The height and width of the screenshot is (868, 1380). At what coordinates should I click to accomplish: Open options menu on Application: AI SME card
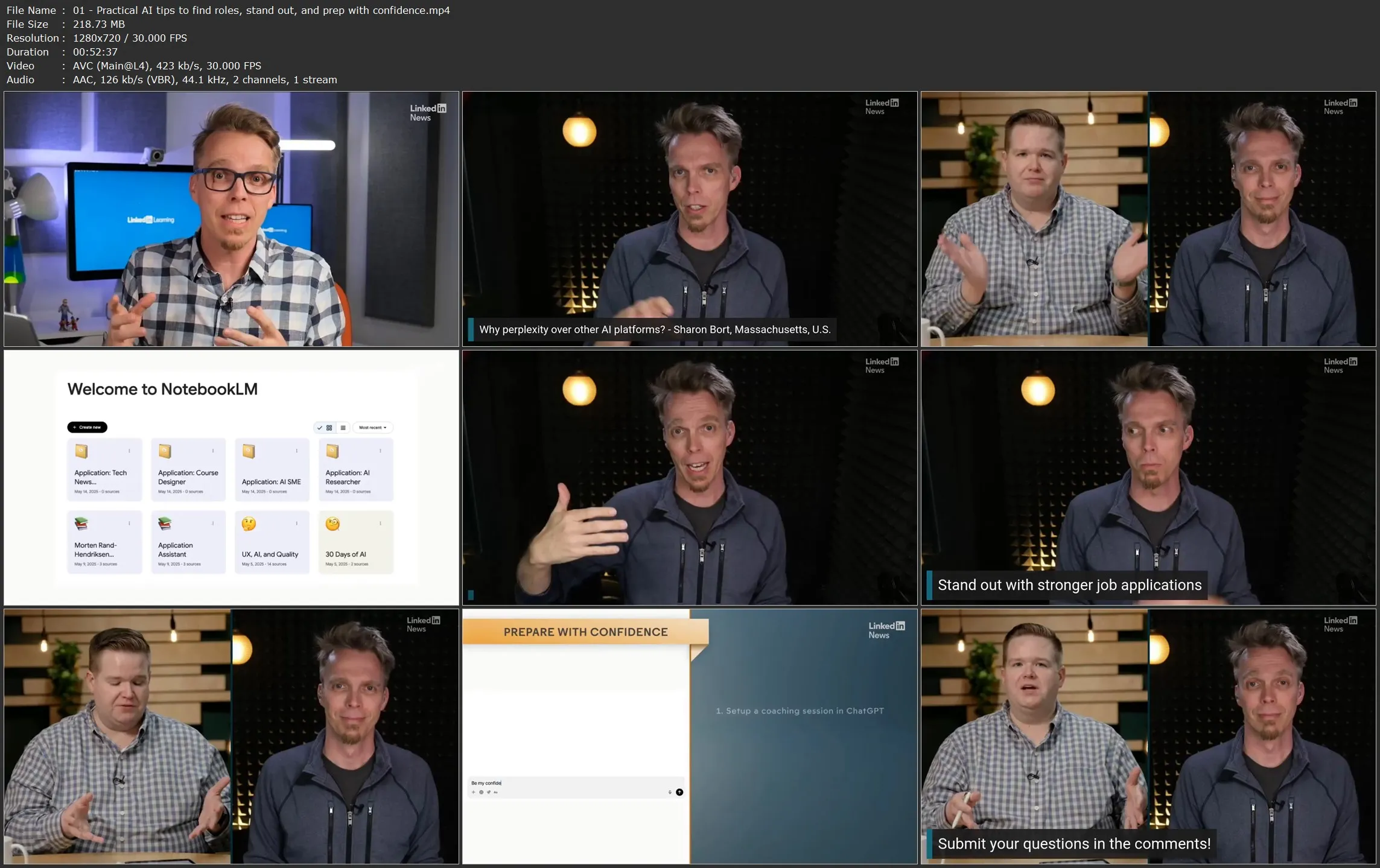point(296,451)
